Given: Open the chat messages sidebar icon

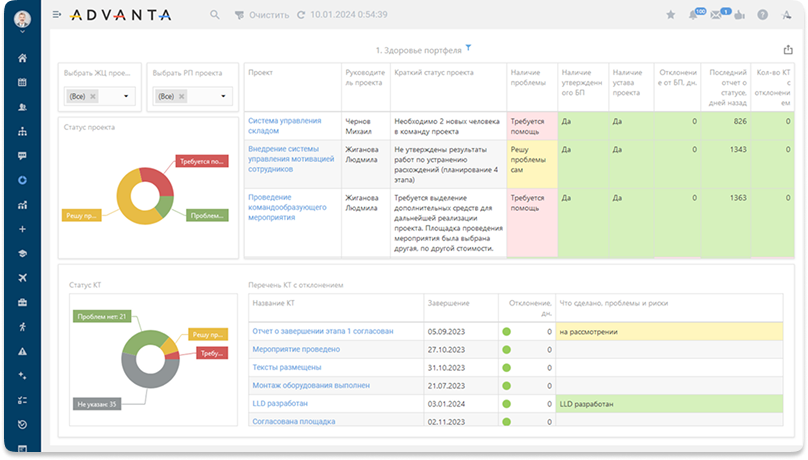Looking at the screenshot, I should (22, 156).
